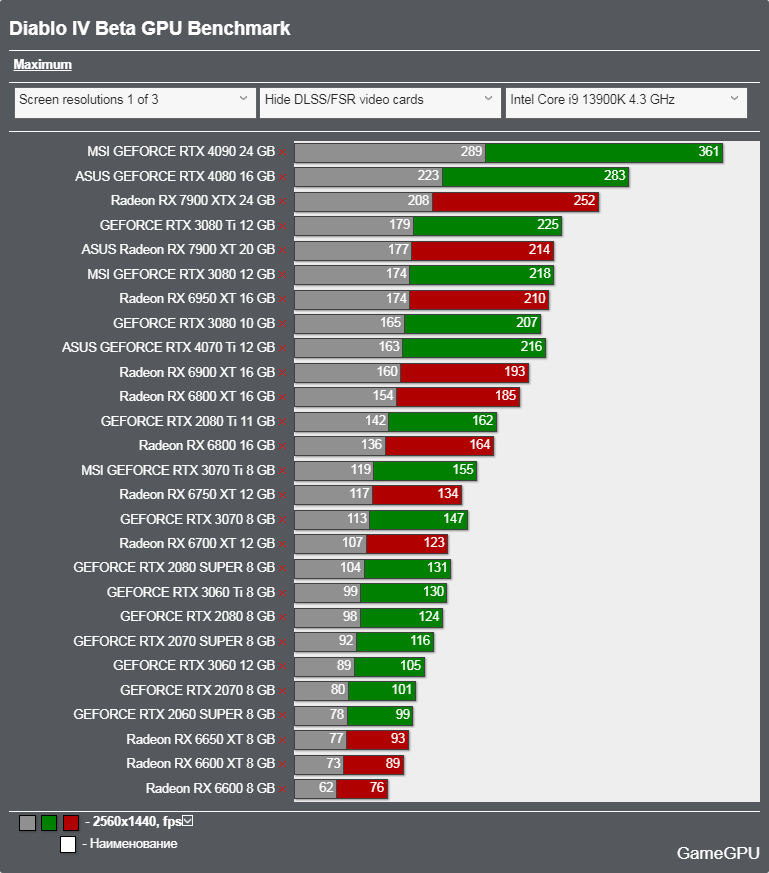The width and height of the screenshot is (769, 873).
Task: Click the red legend color swatch
Action: click(x=71, y=822)
